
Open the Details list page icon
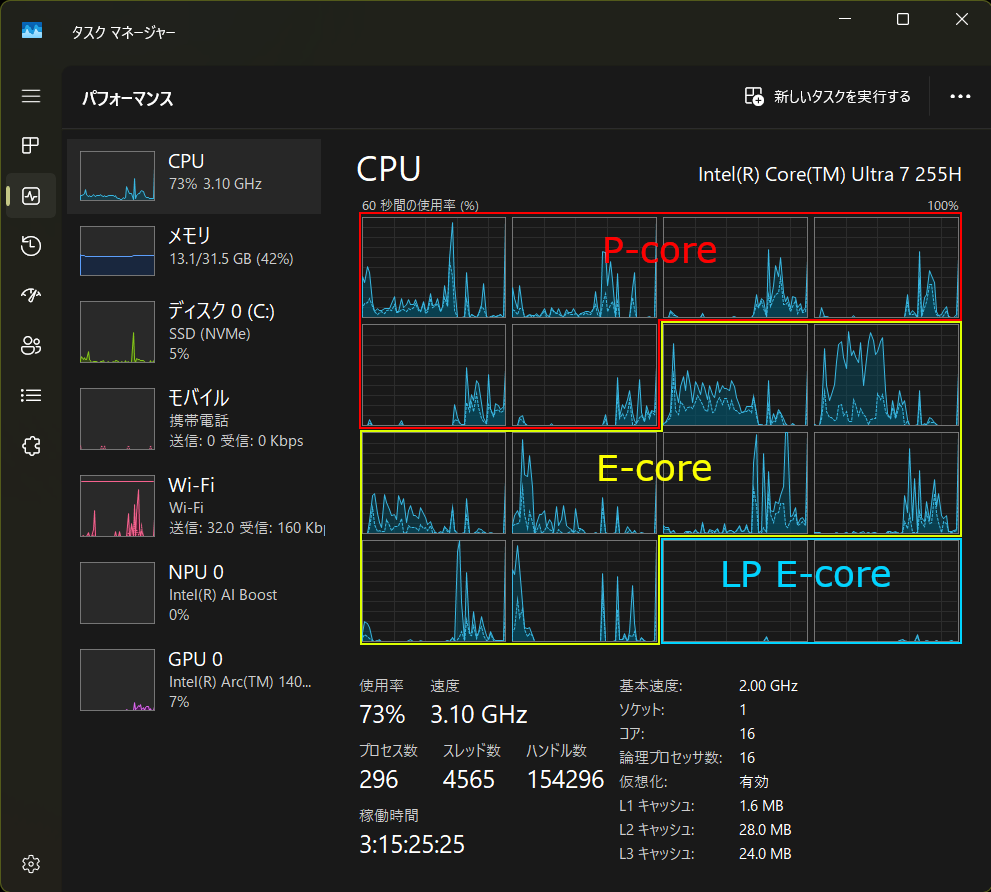[31, 395]
